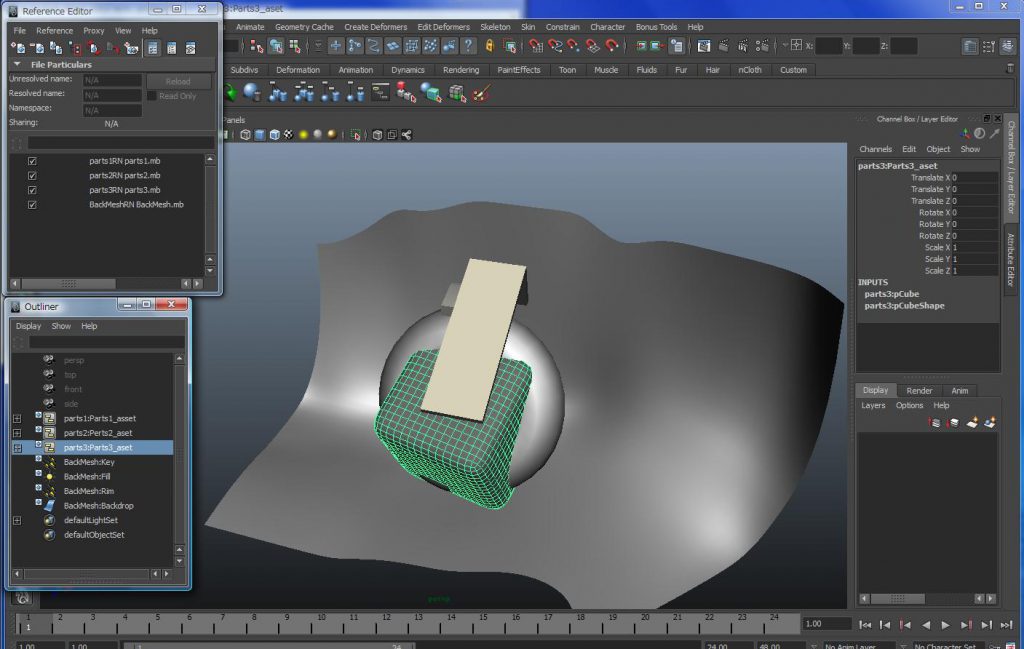Click the question-mark miscellaneous mask icon
Image resolution: width=1024 pixels, height=649 pixels.
(x=468, y=46)
